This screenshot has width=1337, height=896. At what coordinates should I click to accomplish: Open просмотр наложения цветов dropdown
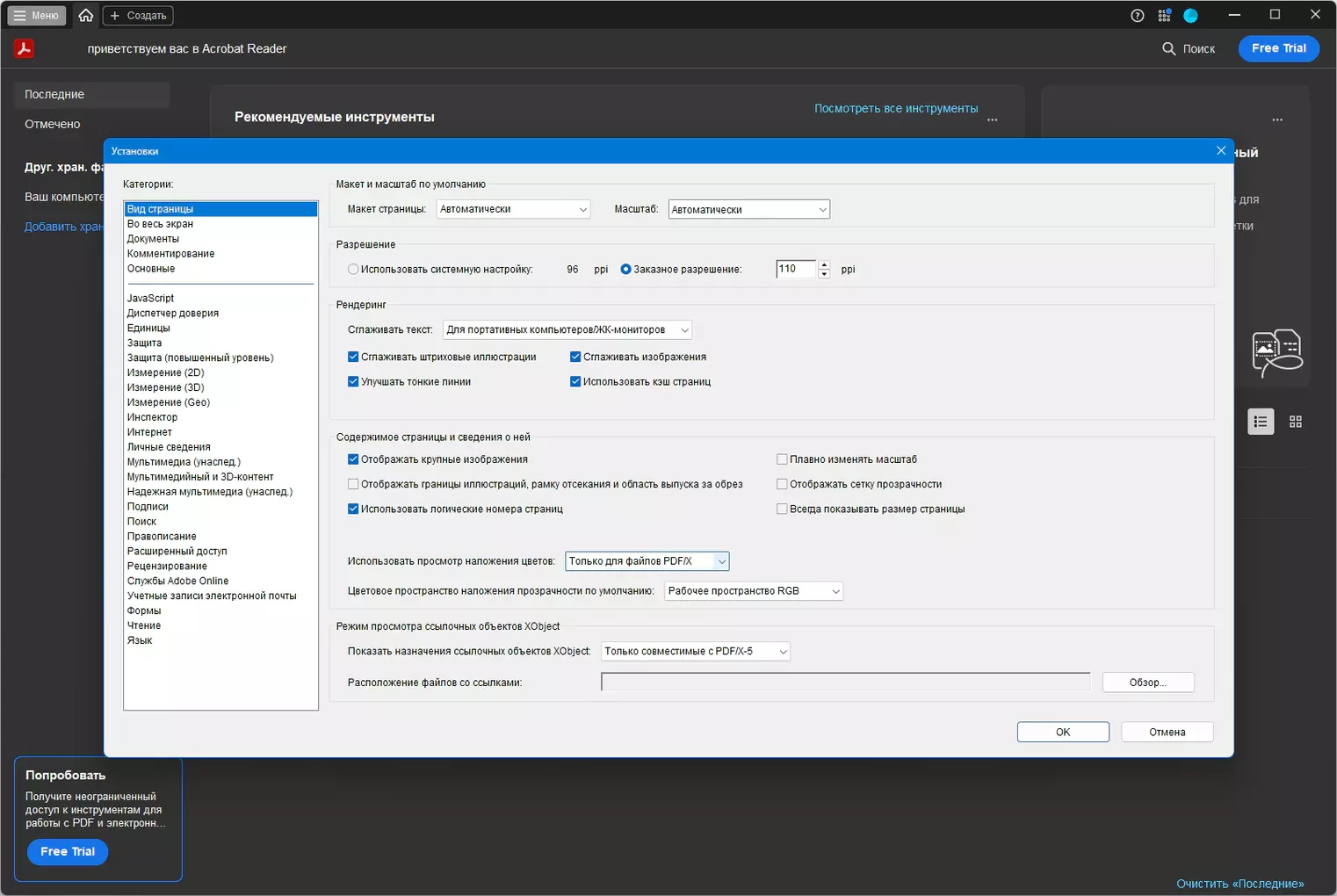point(647,561)
